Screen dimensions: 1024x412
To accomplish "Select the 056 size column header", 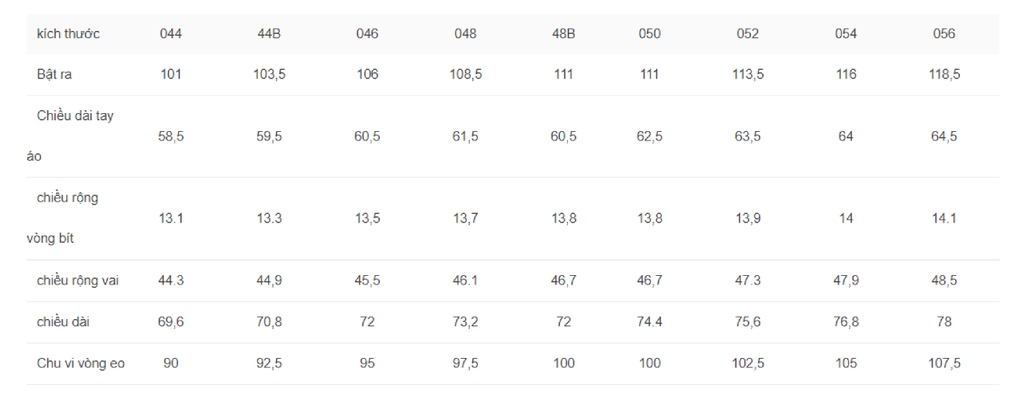I will tap(944, 34).
